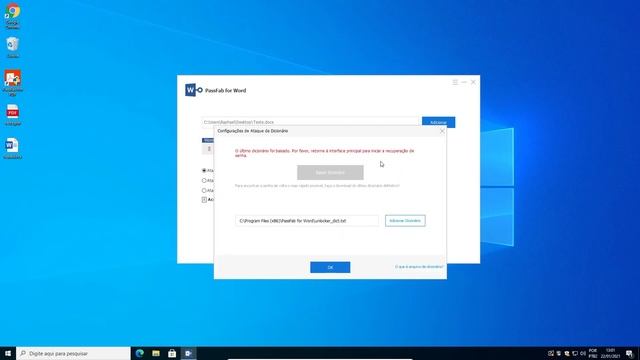Open the Word document on desktop
Image resolution: width=640 pixels, height=360 pixels.
pyautogui.click(x=12, y=148)
